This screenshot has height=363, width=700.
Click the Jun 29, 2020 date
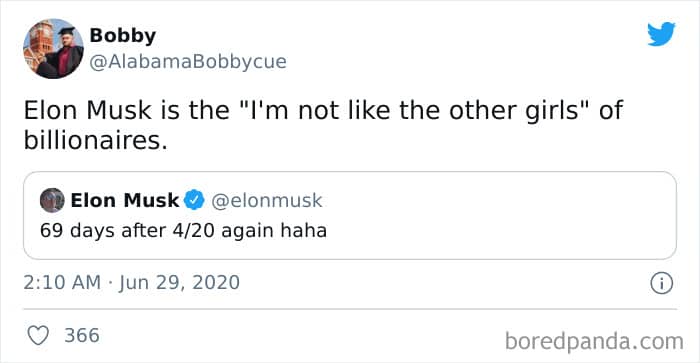(x=179, y=283)
